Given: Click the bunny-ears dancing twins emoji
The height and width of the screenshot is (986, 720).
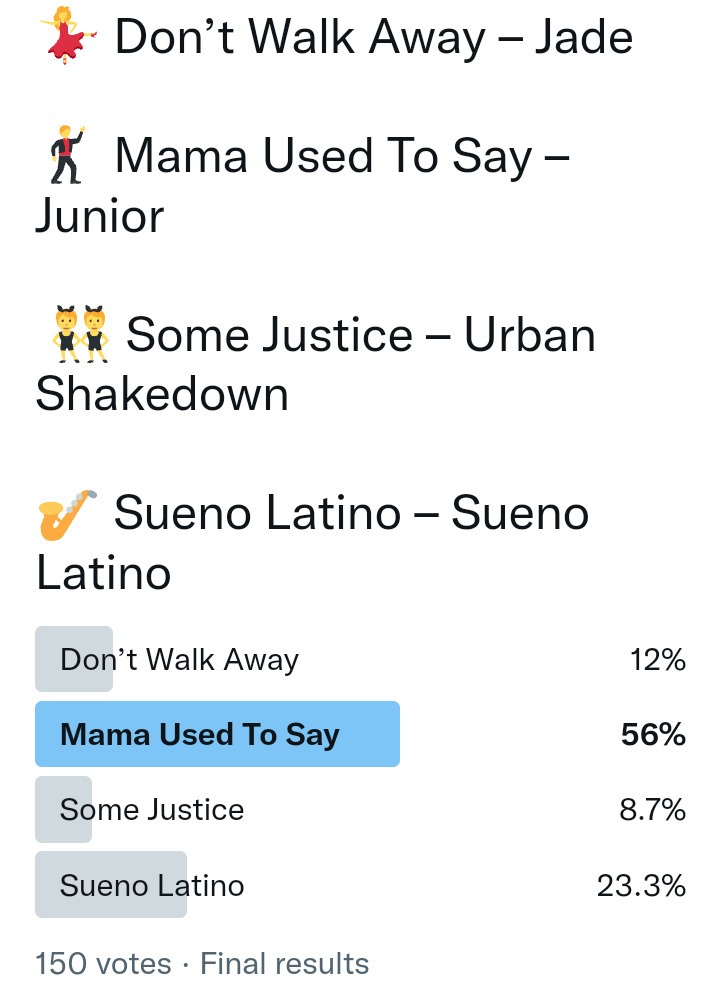Looking at the screenshot, I should [79, 334].
